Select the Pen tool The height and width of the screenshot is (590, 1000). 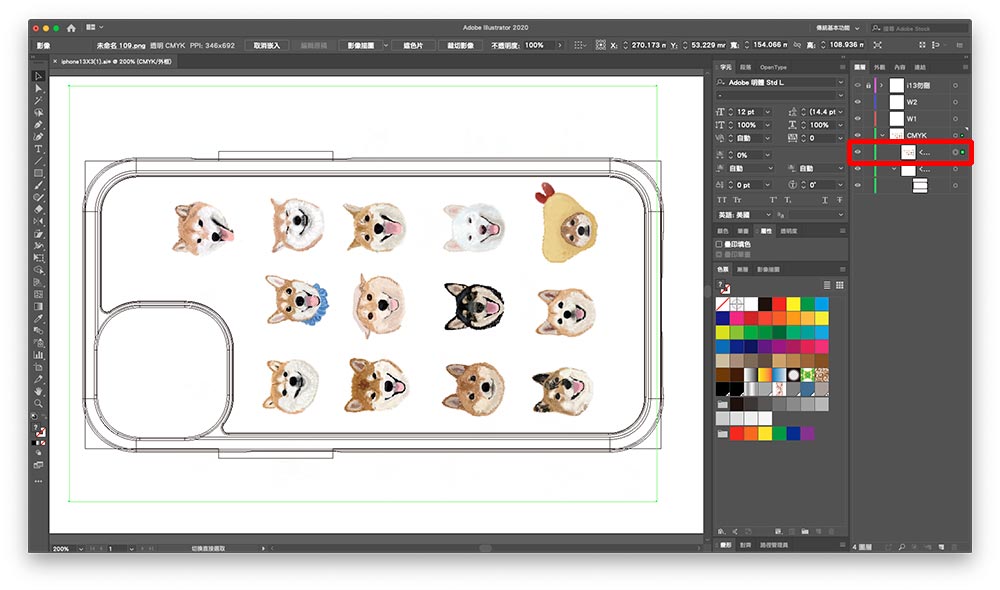38,124
